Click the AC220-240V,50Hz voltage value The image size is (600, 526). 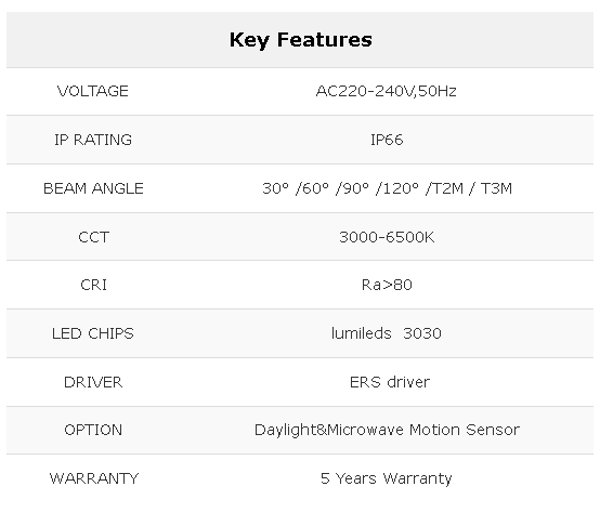(x=386, y=91)
